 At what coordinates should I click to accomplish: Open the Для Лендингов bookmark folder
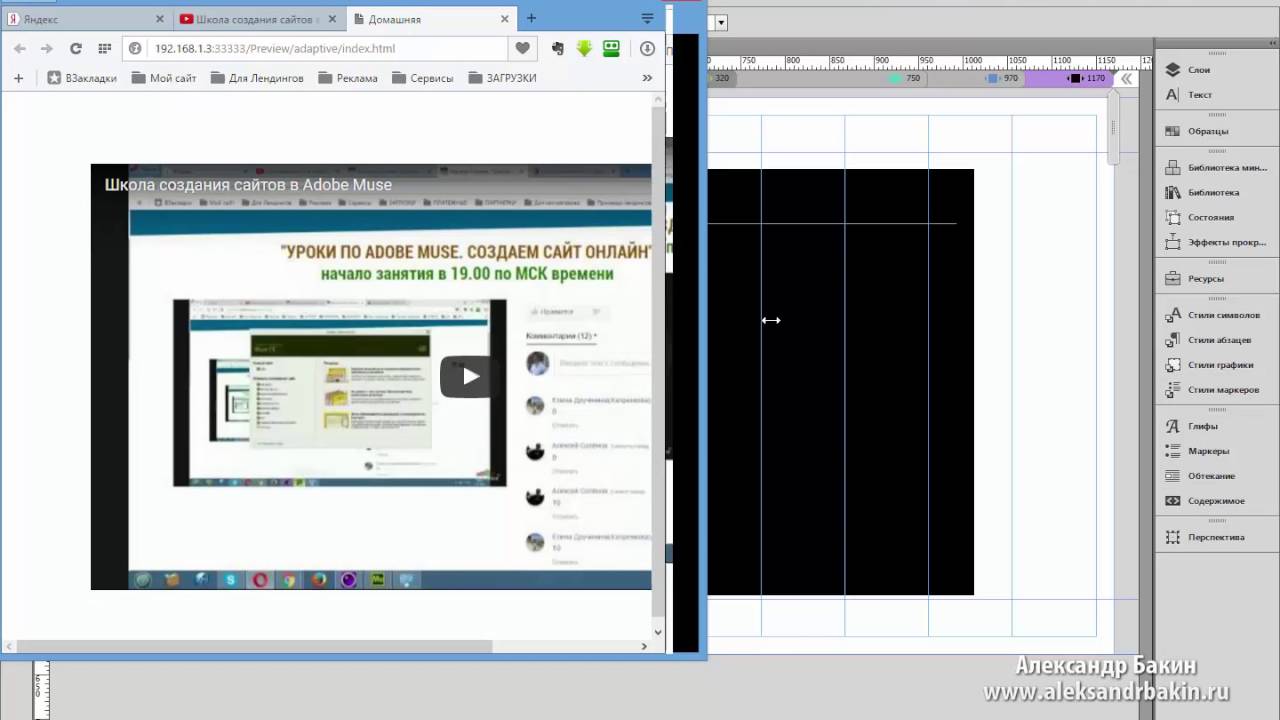pos(257,78)
